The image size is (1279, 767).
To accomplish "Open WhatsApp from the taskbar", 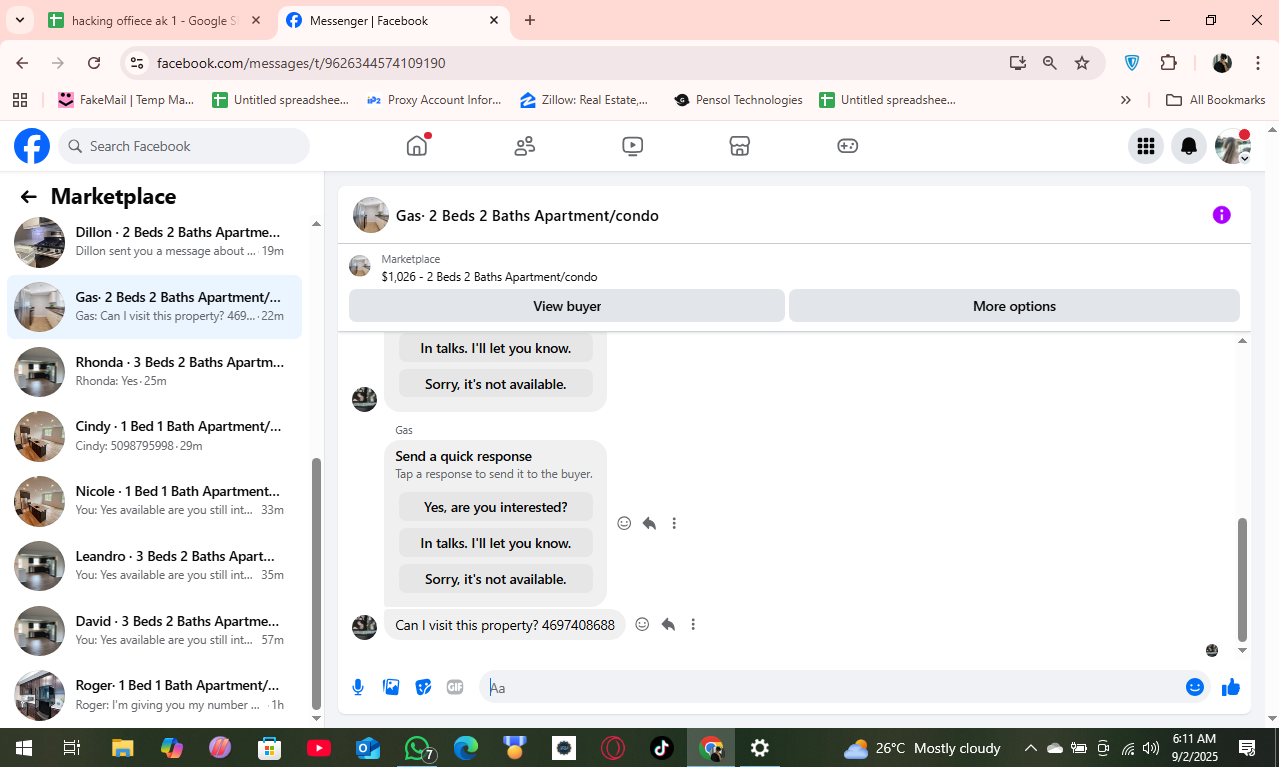I will [x=418, y=748].
